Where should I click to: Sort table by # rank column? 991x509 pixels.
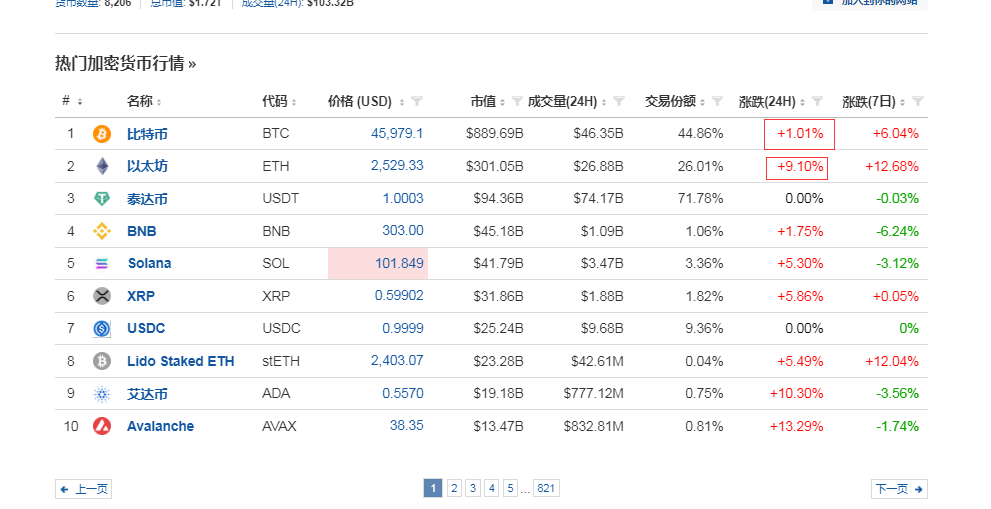[80, 102]
